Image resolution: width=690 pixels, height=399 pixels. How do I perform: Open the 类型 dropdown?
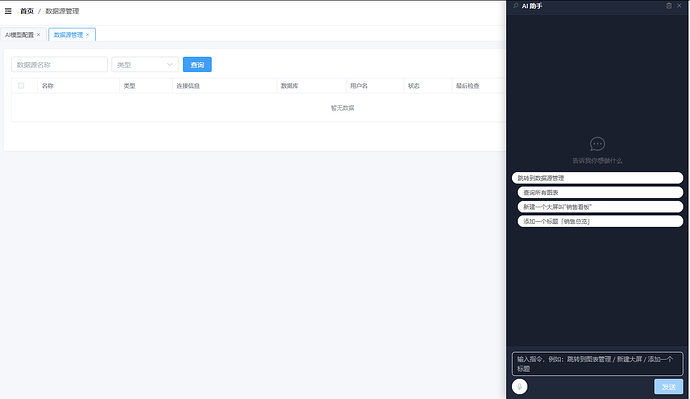click(145, 65)
